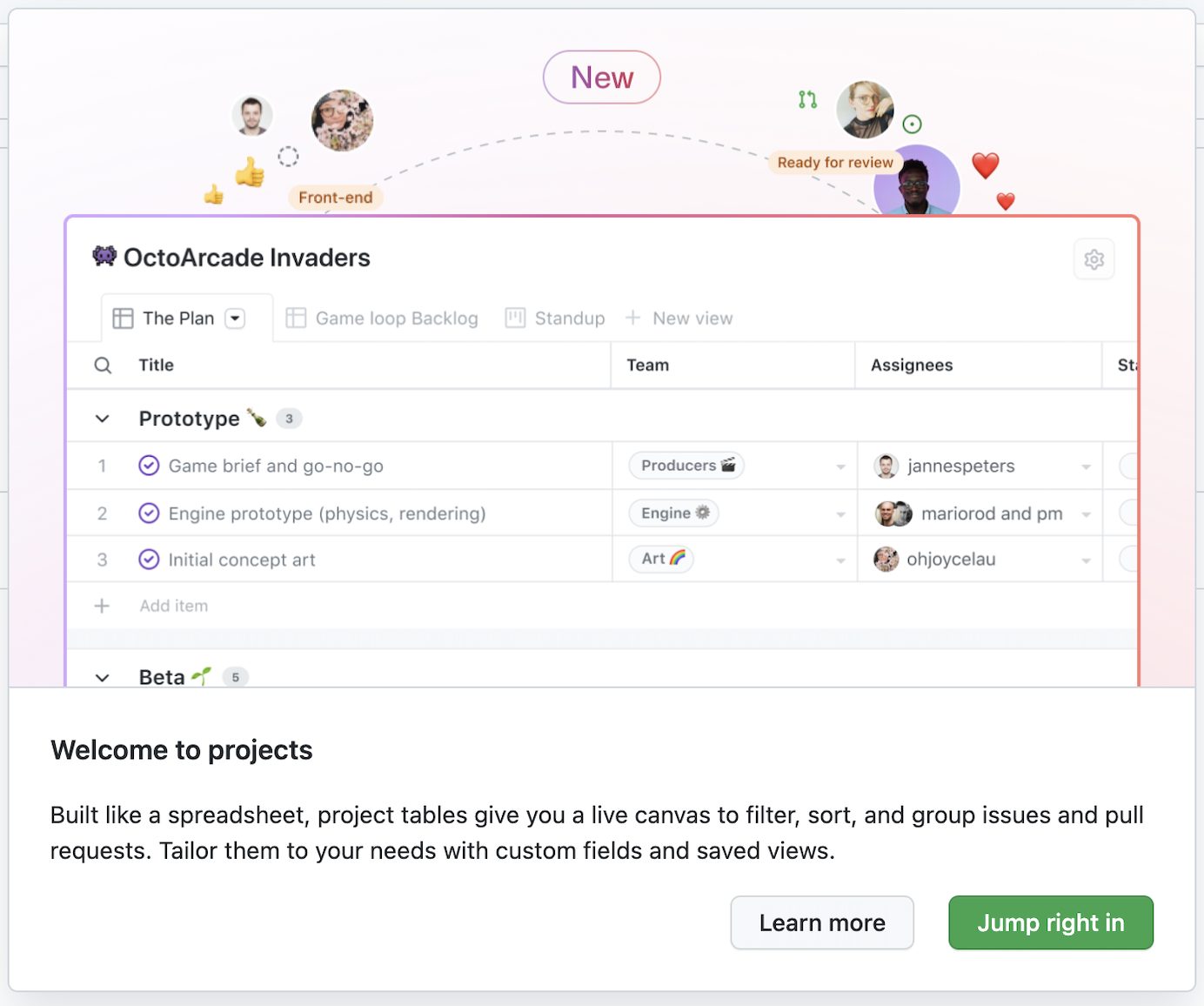Screen dimensions: 1204x1006
Task: Click the OctoArcade Invaders alien icon
Action: 104,256
